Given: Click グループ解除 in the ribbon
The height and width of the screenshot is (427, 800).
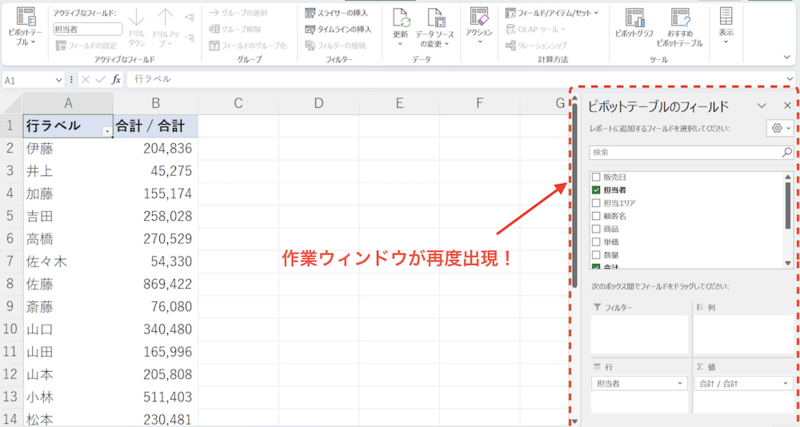Looking at the screenshot, I should [235, 29].
